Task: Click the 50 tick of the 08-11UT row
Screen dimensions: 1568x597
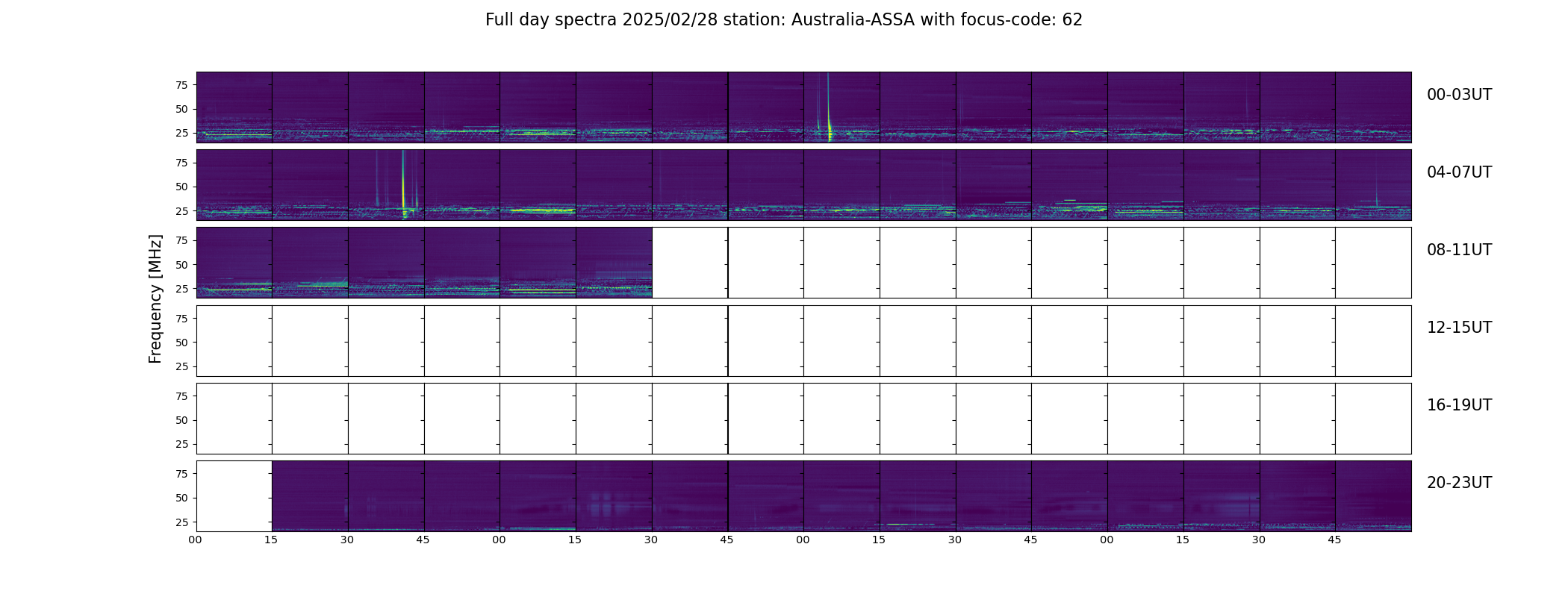Action: [181, 265]
